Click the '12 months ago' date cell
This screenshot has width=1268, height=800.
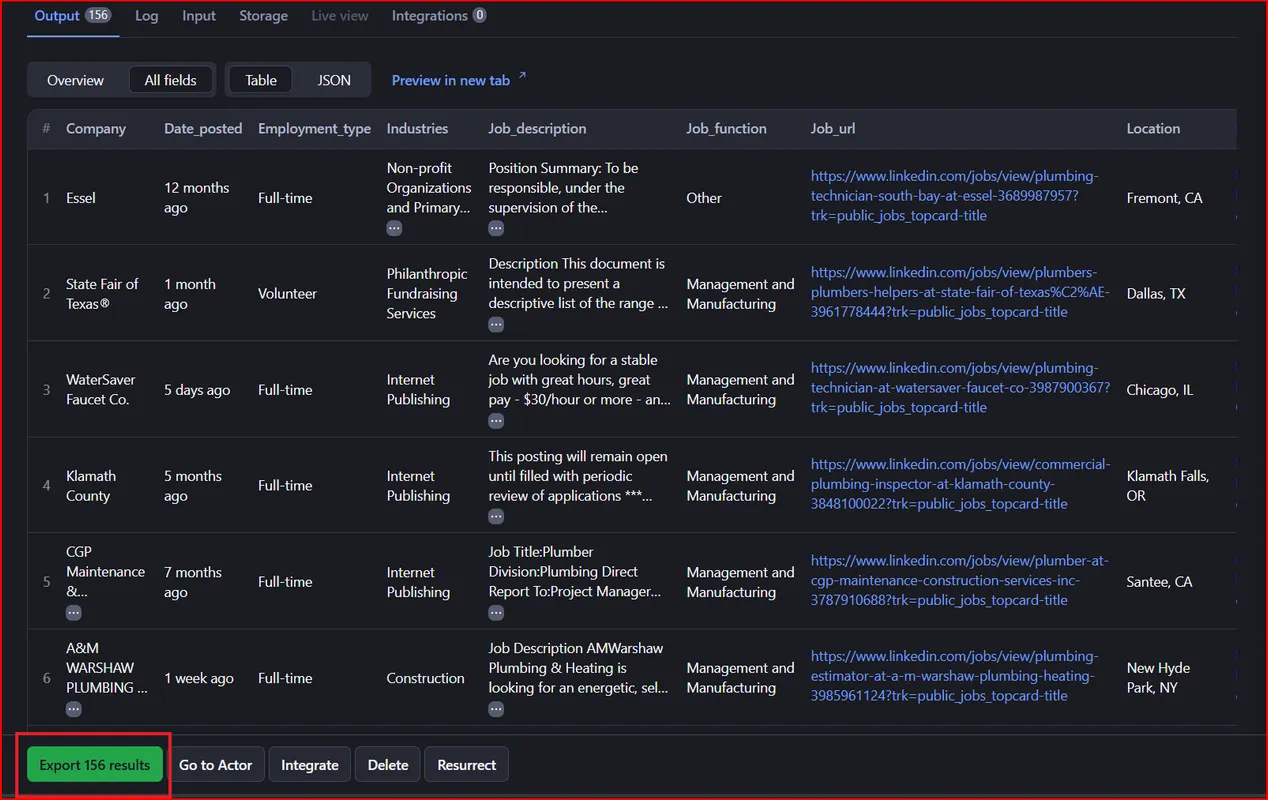tap(196, 197)
